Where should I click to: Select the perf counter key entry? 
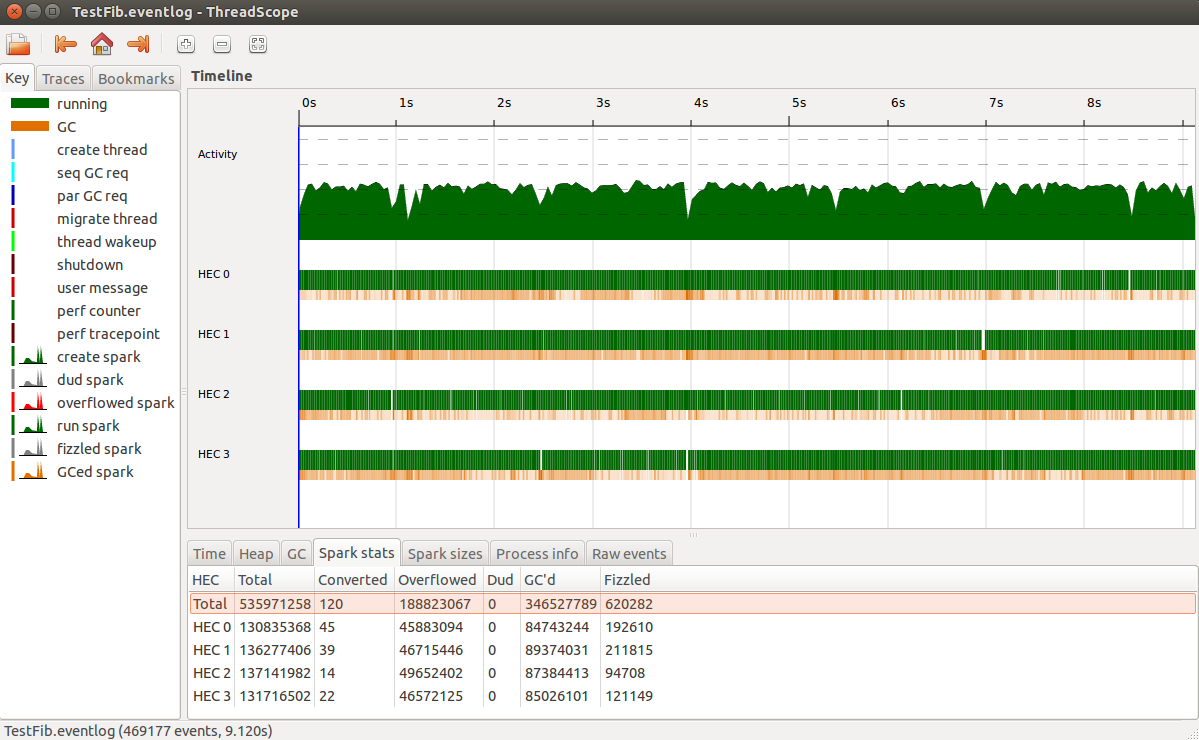[x=99, y=310]
